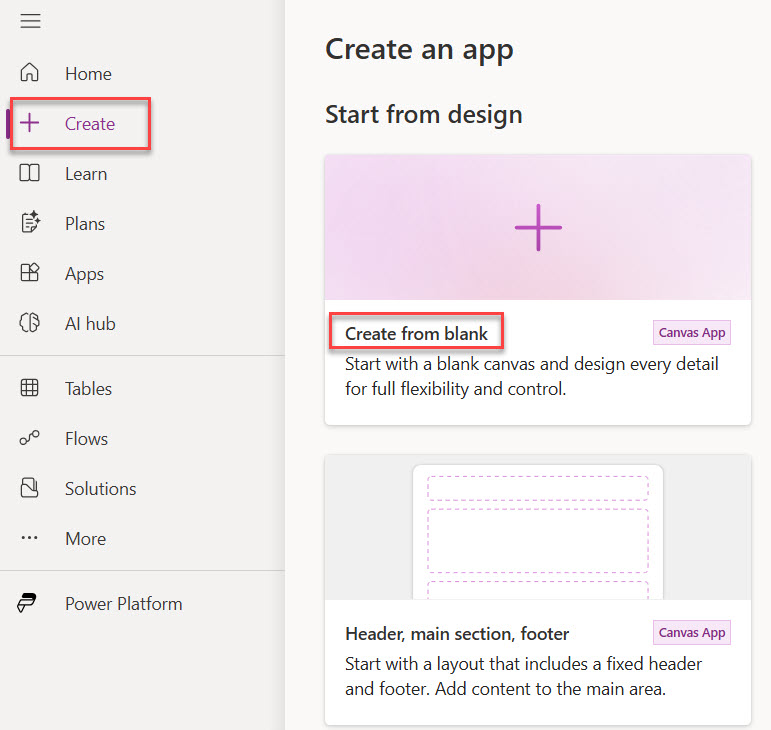
Task: Click the Solutions icon
Action: point(30,488)
